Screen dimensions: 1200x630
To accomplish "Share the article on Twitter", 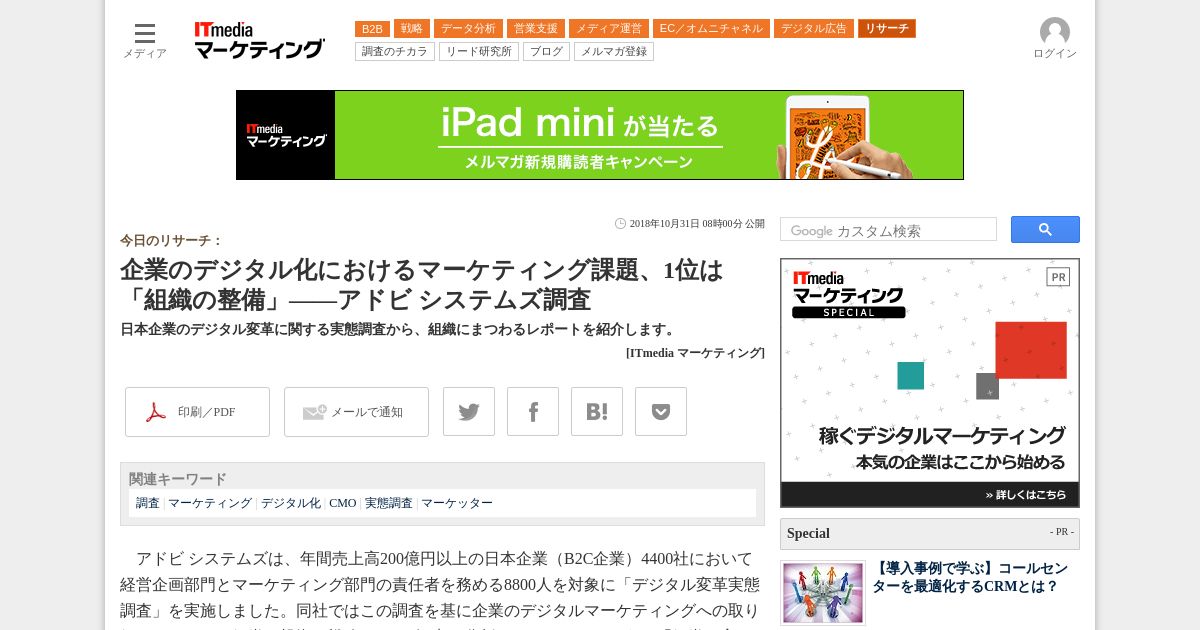I will click(x=469, y=412).
